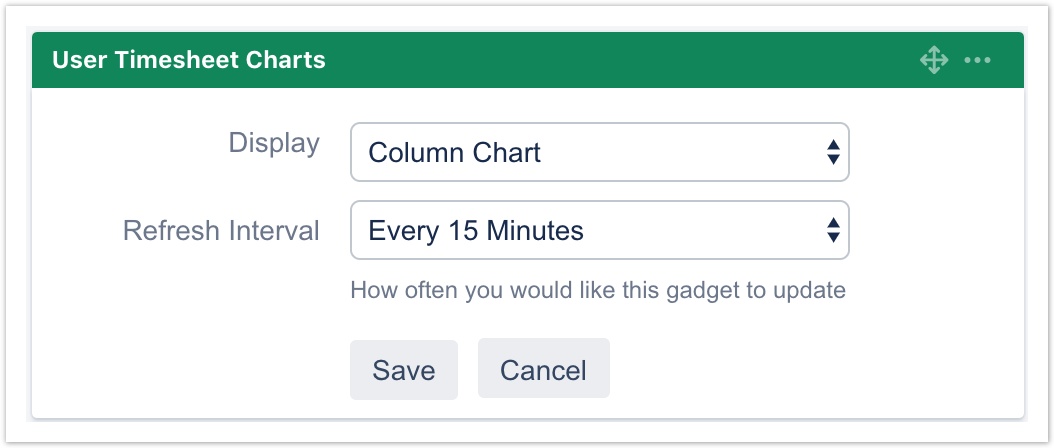1054x448 pixels.
Task: Save the gadget configuration
Action: (x=403, y=370)
